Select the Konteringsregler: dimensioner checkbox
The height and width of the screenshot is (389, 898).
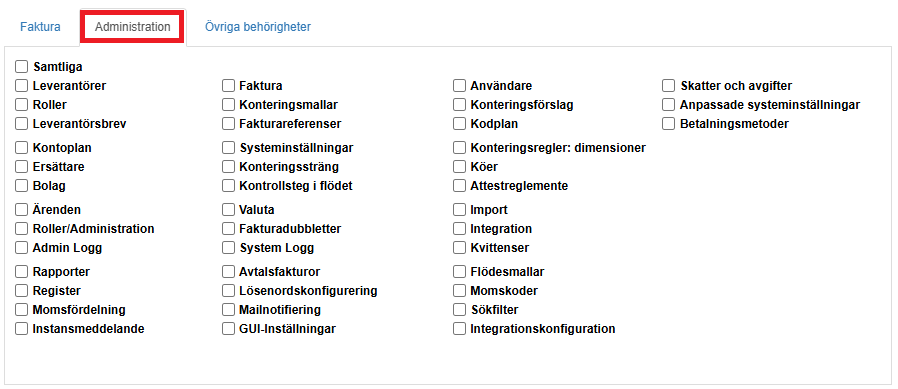point(459,148)
